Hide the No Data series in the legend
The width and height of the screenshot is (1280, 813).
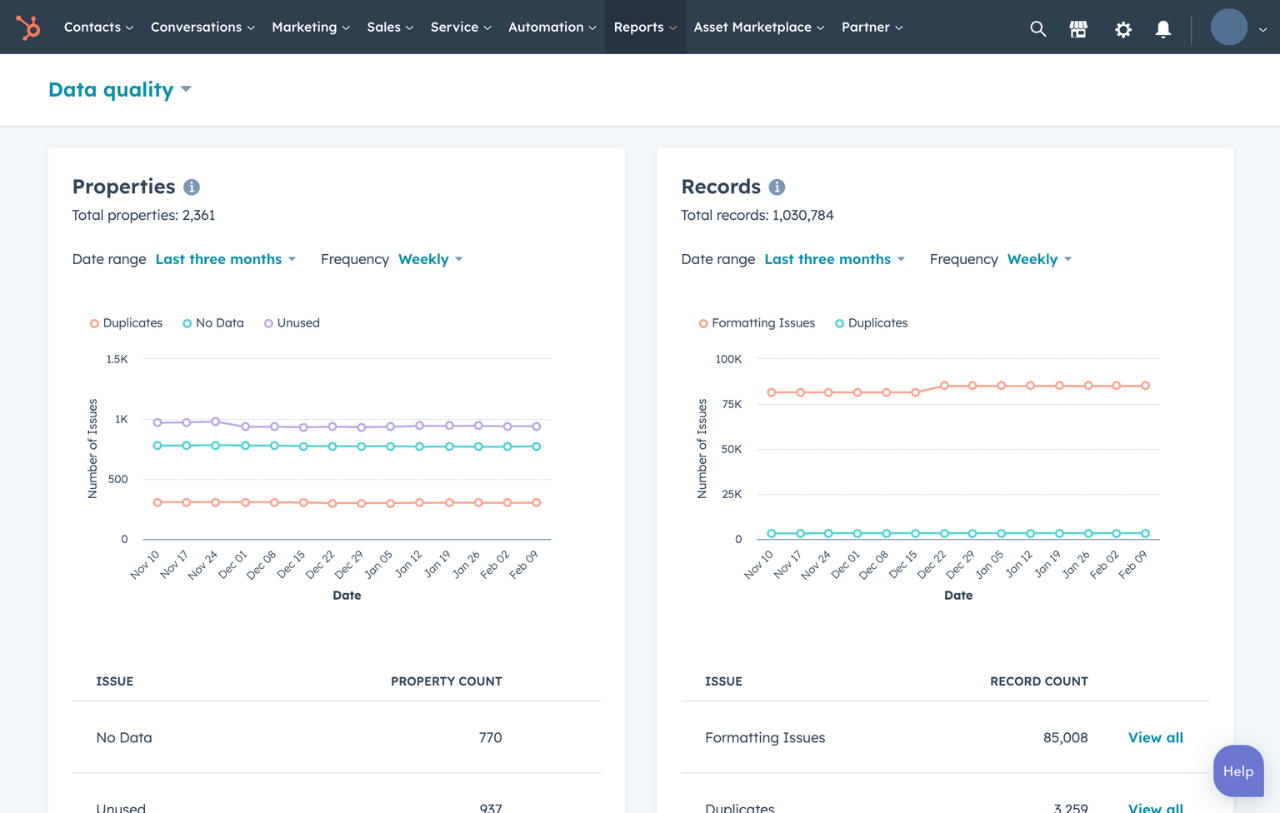coord(213,322)
